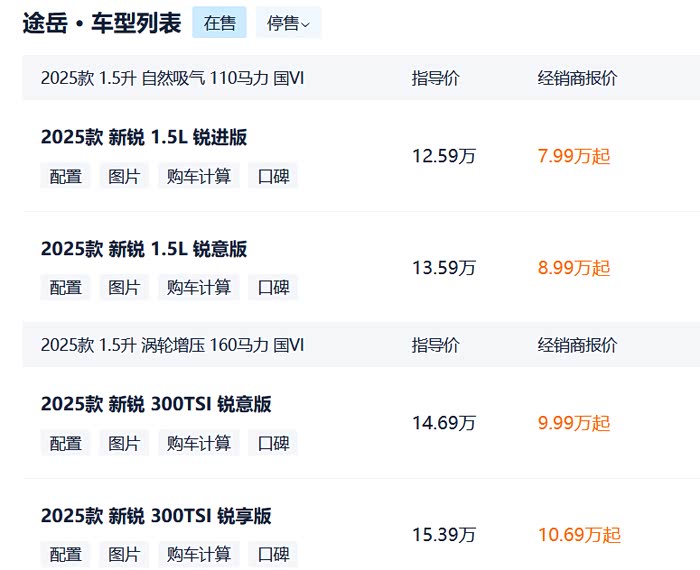
Task: Select the 在售 tab
Action: pyautogui.click(x=219, y=23)
